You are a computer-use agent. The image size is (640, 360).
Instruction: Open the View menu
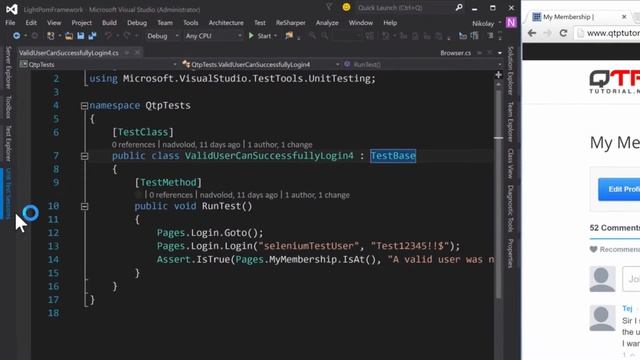click(x=54, y=23)
